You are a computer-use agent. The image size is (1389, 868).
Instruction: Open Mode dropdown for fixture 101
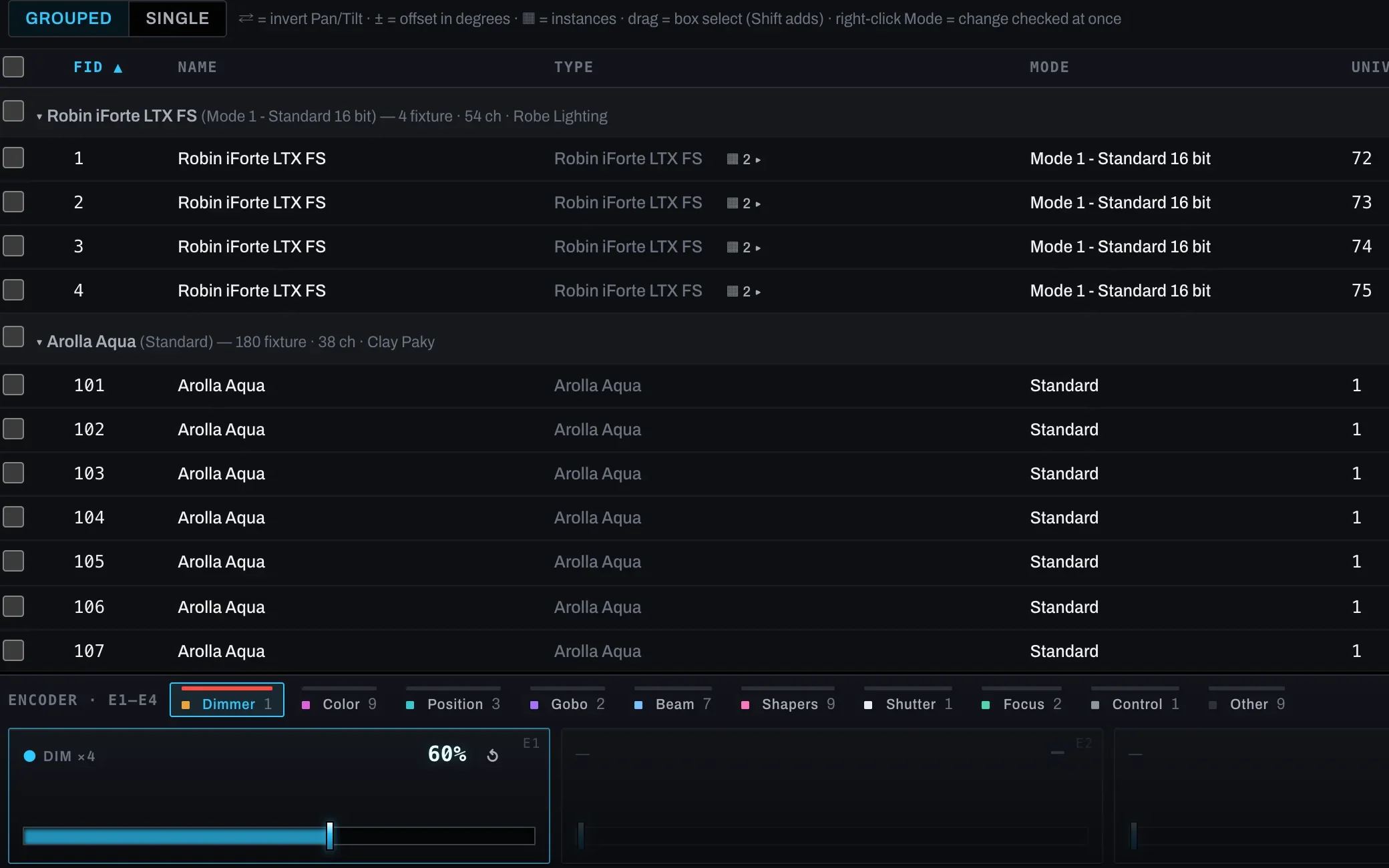click(x=1064, y=385)
